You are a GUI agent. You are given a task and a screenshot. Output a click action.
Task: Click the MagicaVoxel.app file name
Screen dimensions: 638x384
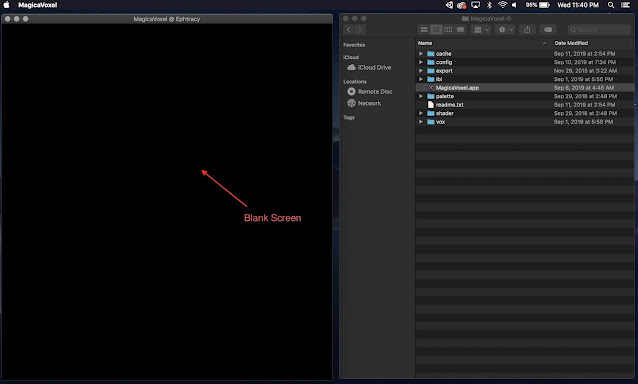(x=457, y=88)
